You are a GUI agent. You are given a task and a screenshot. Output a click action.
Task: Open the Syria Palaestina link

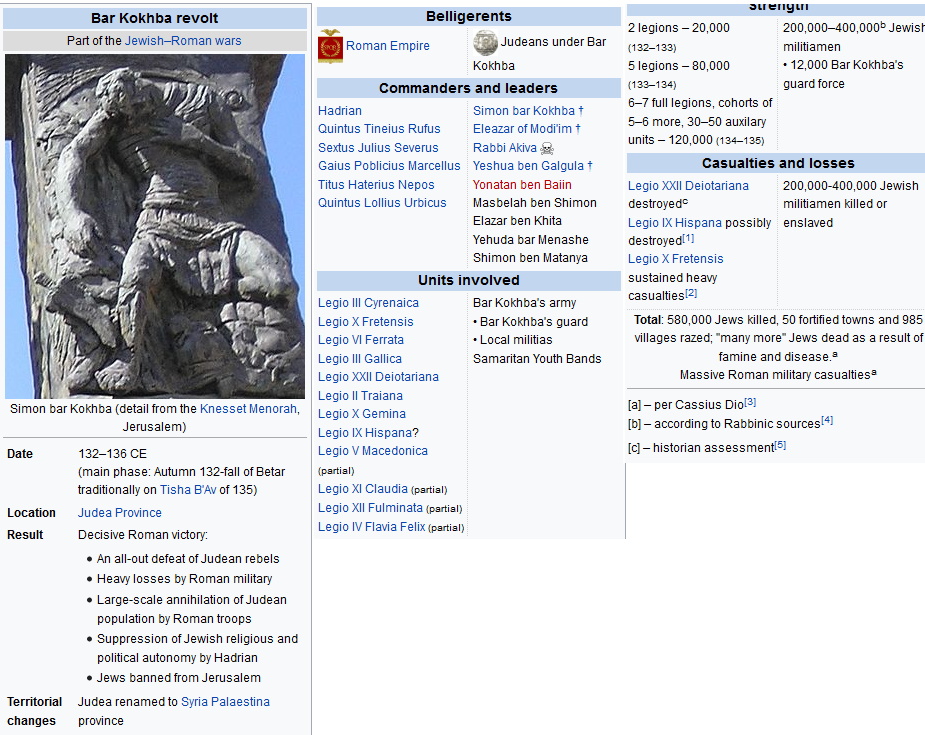tap(225, 702)
